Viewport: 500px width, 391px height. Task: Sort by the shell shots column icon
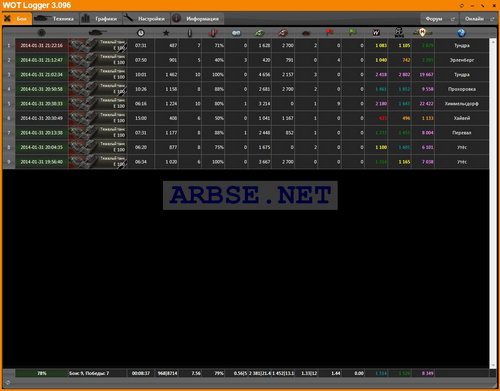[190, 33]
